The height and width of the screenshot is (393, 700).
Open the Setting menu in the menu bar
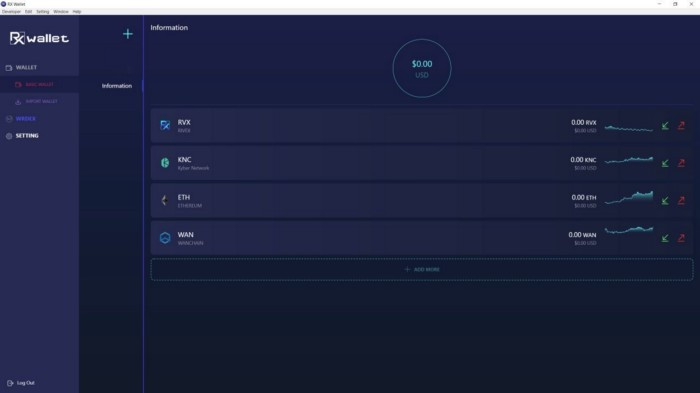tap(42, 12)
